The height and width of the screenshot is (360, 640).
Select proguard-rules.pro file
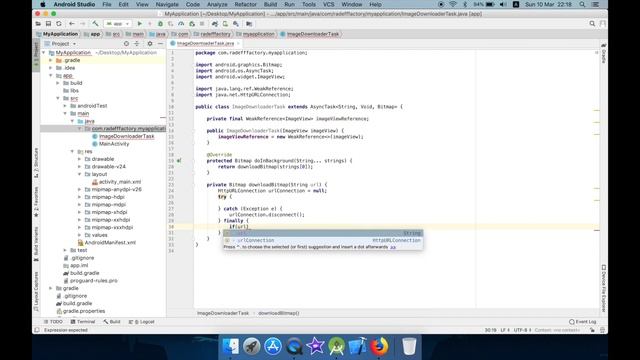click(90, 280)
